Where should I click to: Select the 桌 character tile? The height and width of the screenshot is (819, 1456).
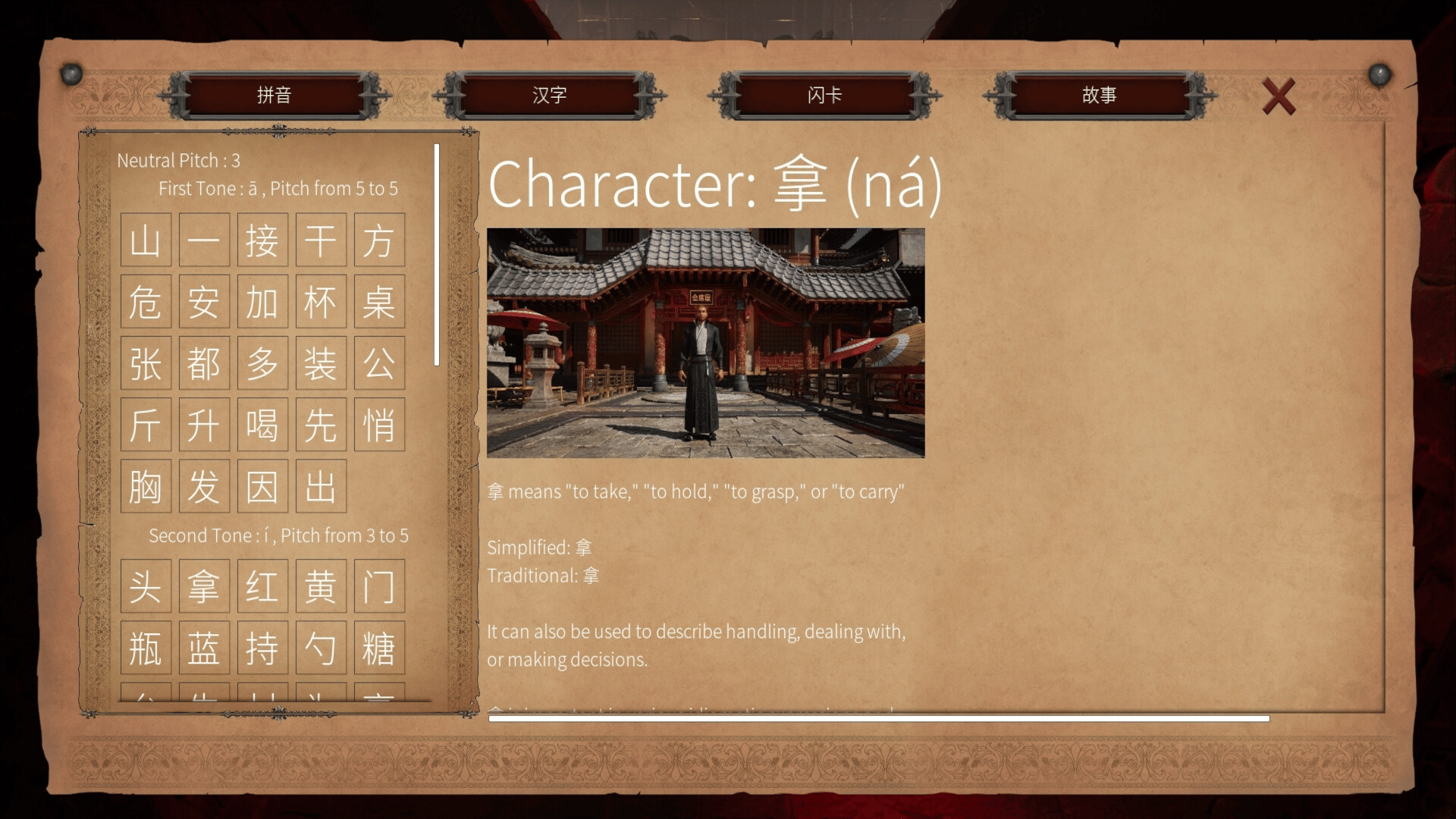(379, 301)
